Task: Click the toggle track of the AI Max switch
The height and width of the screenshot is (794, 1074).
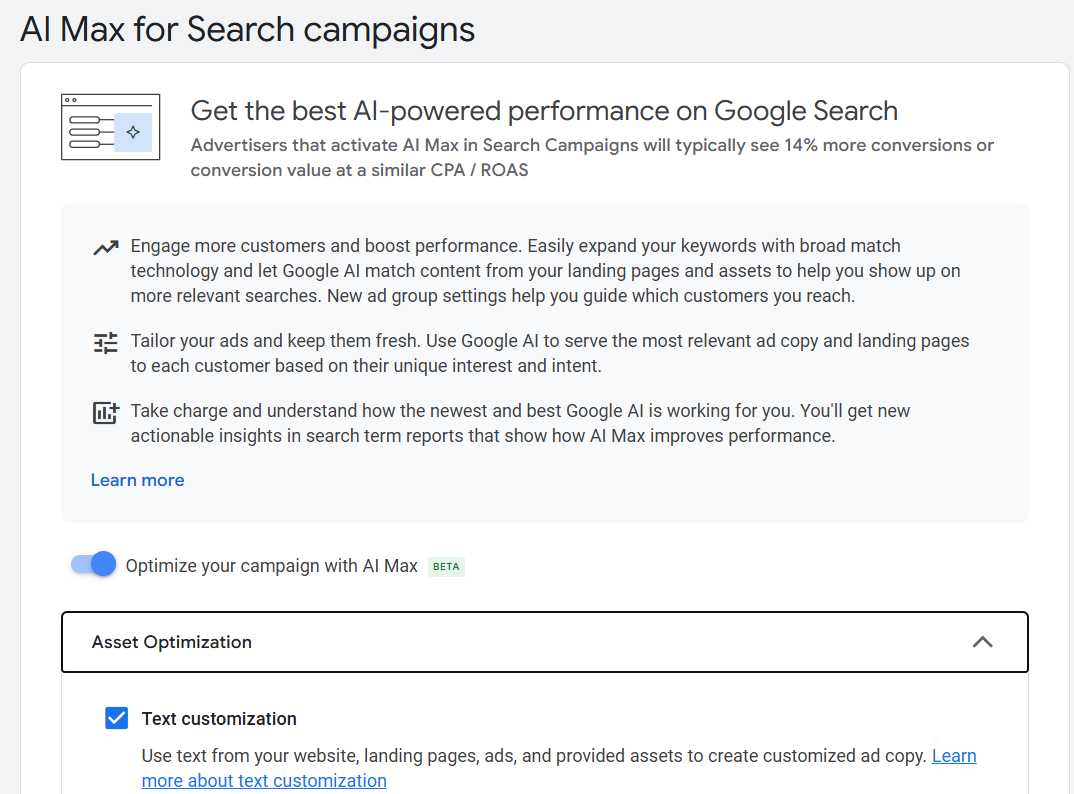Action: (93, 564)
